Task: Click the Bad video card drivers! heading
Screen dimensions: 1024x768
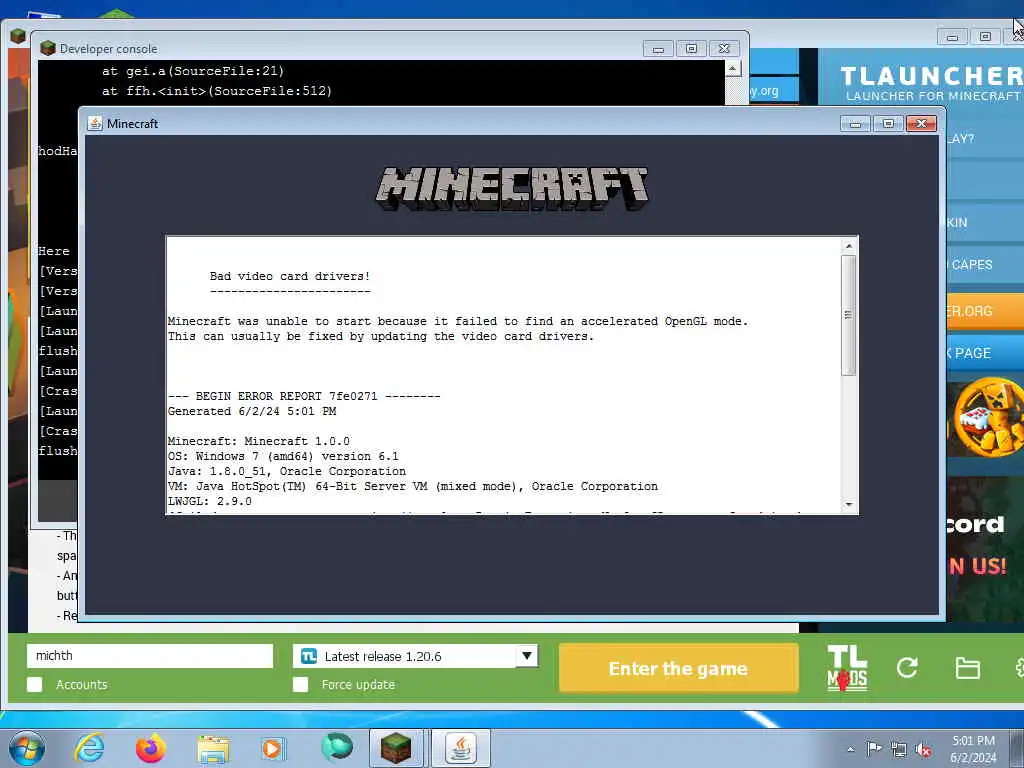Action: pyautogui.click(x=290, y=276)
